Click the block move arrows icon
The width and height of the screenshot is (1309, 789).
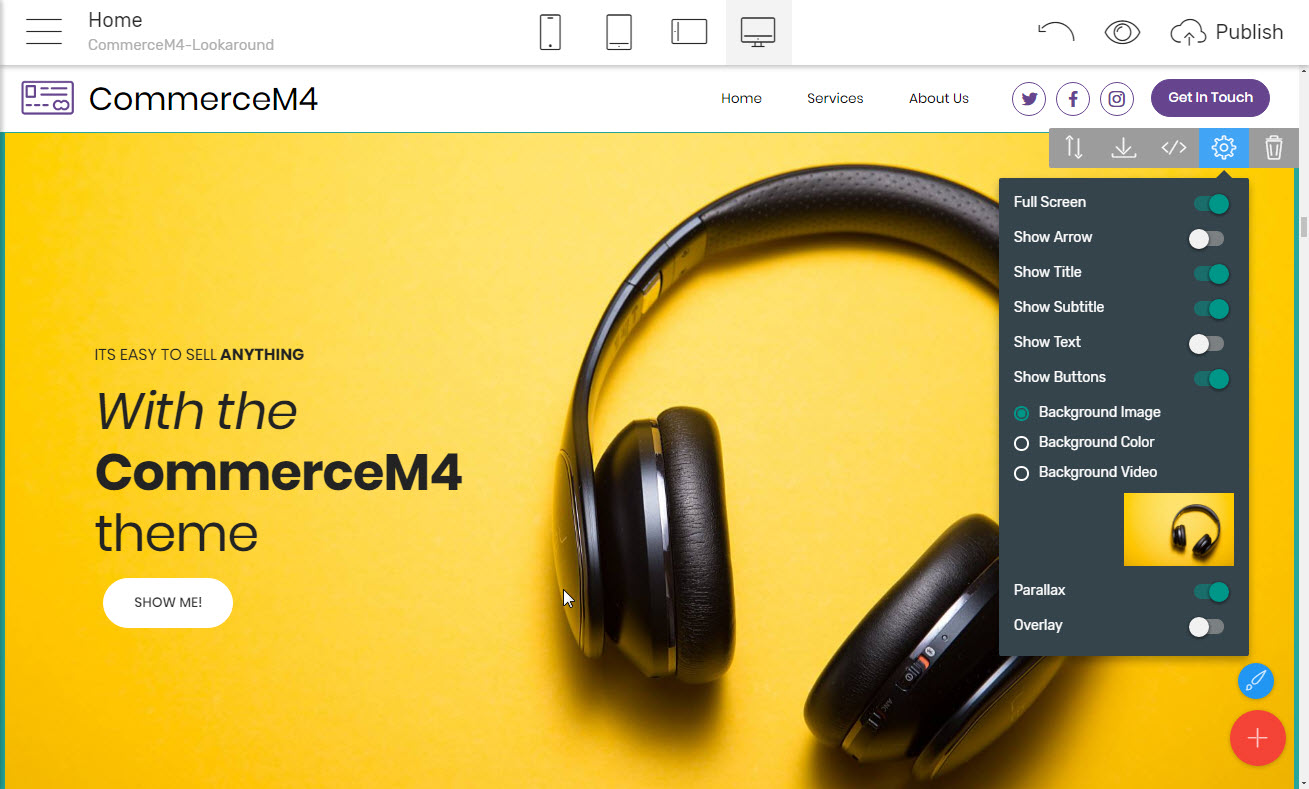point(1074,148)
